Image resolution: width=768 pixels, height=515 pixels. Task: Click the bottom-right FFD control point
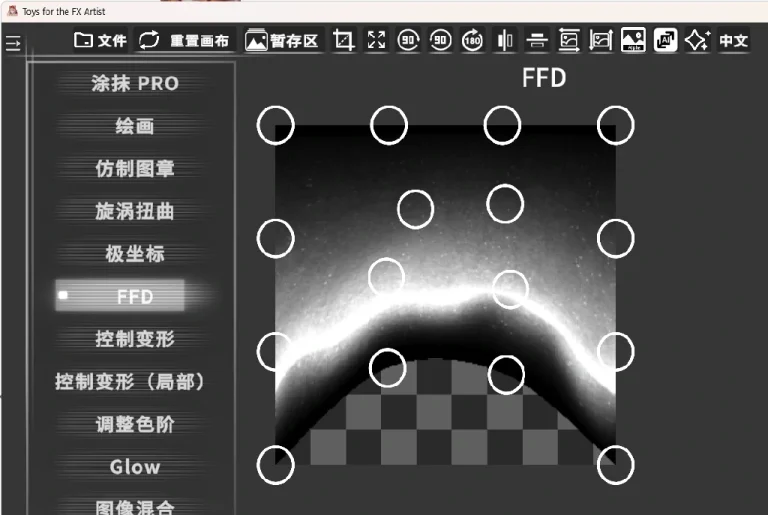coord(616,464)
